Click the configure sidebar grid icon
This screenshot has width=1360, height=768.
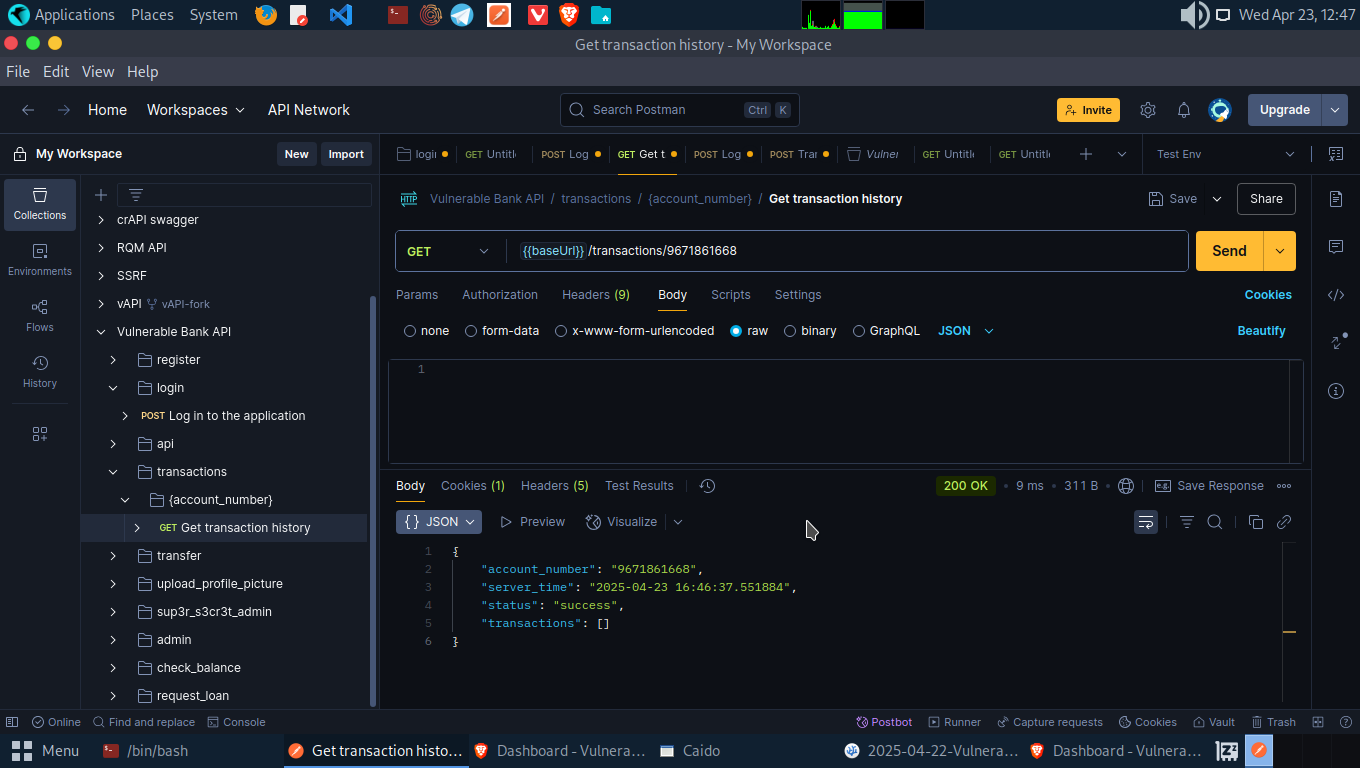40,434
